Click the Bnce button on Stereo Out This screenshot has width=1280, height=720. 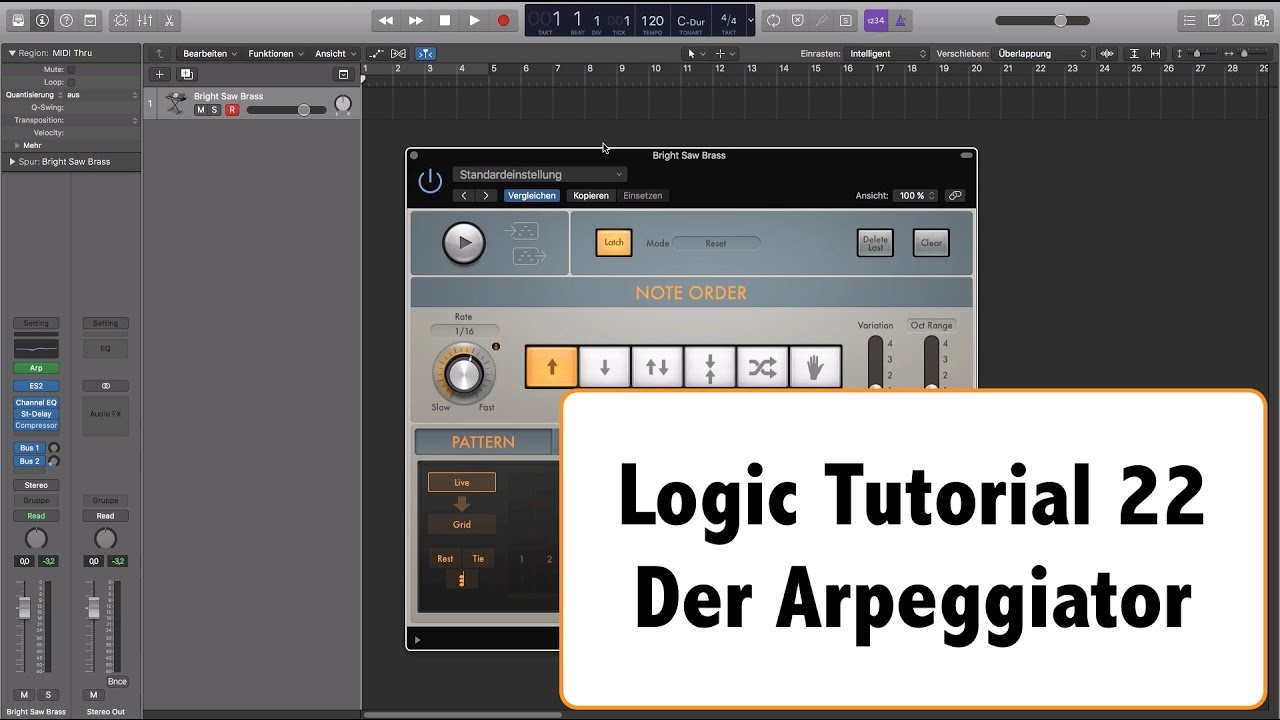(117, 682)
